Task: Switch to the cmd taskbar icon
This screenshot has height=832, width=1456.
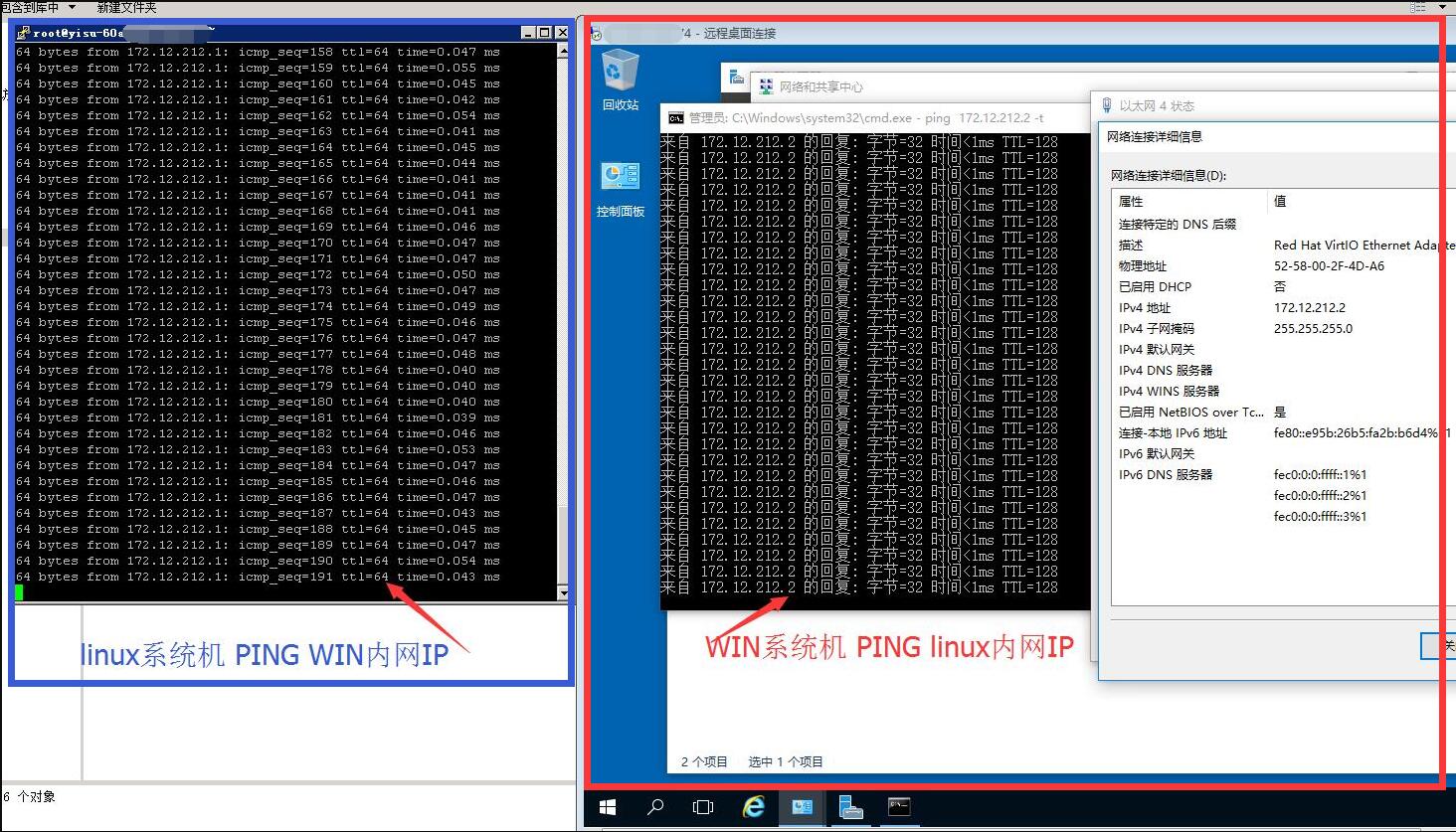Action: pyautogui.click(x=899, y=807)
